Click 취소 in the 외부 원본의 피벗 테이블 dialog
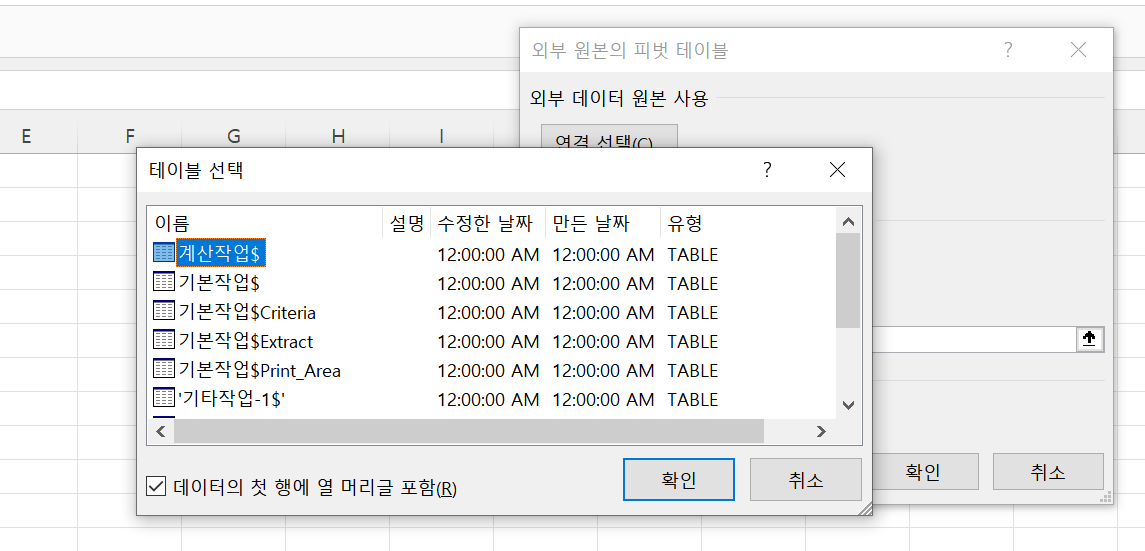1145x551 pixels. pyautogui.click(x=1047, y=472)
